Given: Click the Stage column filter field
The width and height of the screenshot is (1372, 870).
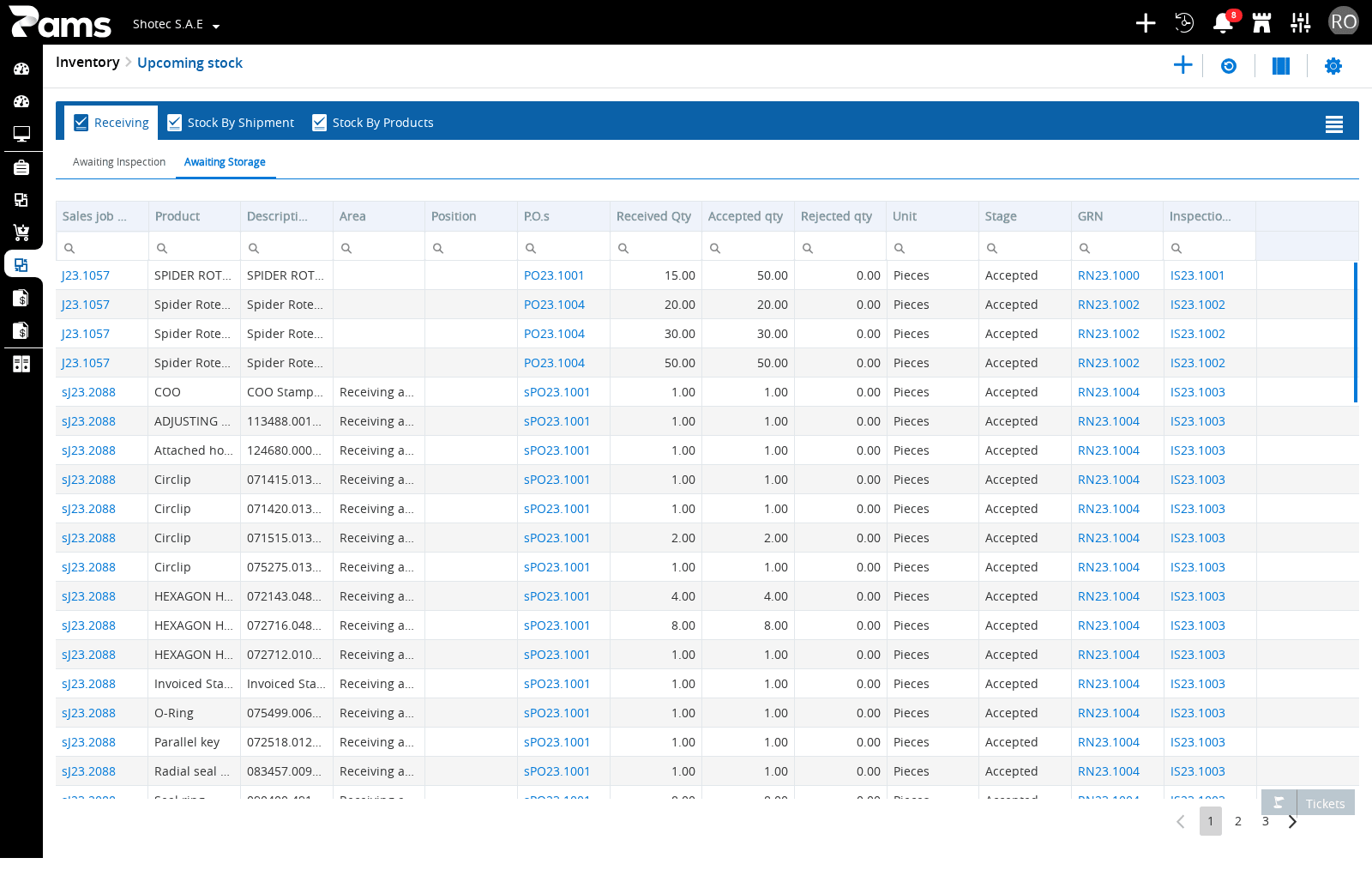Looking at the screenshot, I should coord(1025,248).
